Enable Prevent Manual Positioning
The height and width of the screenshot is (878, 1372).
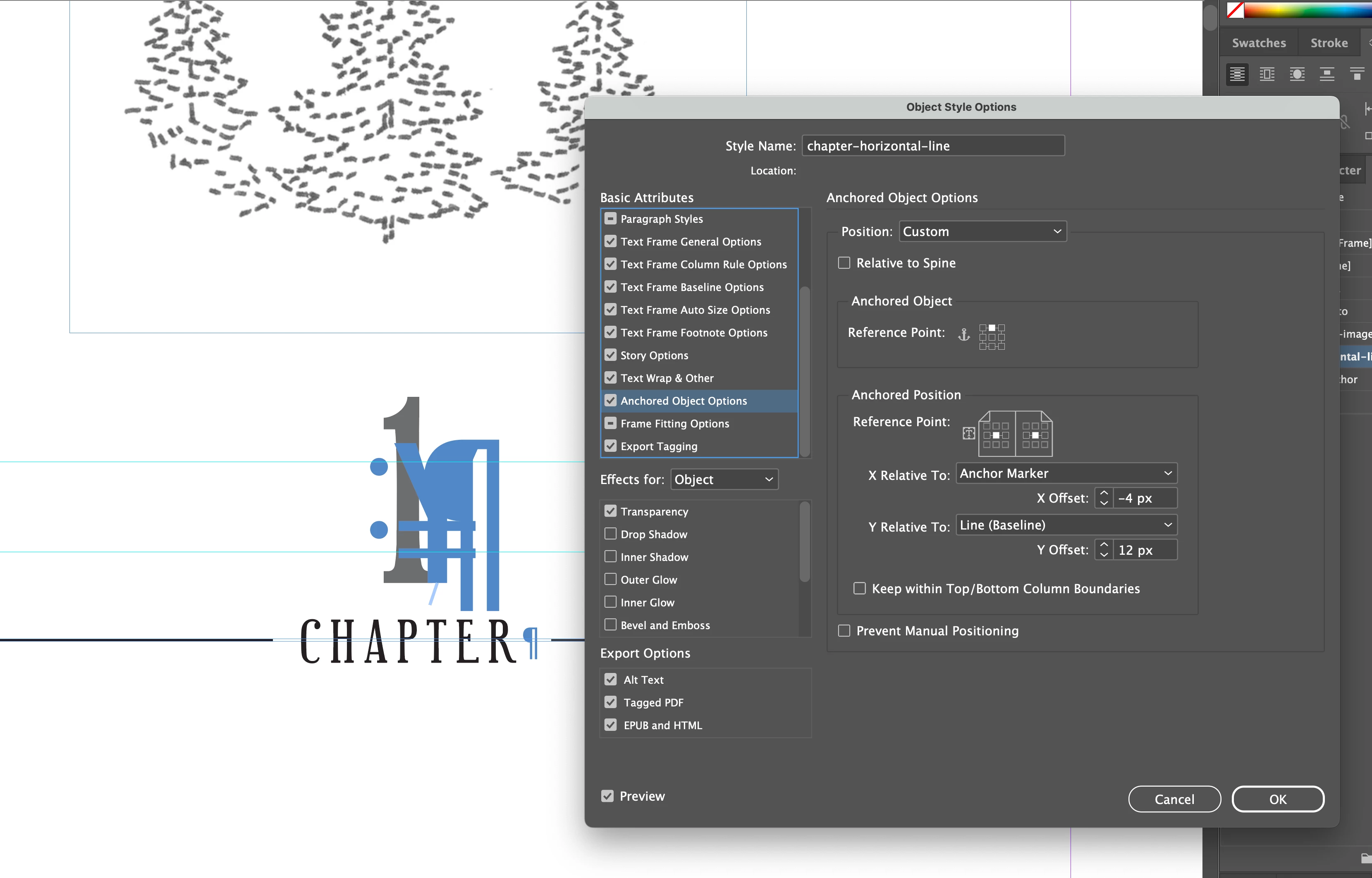(x=844, y=630)
